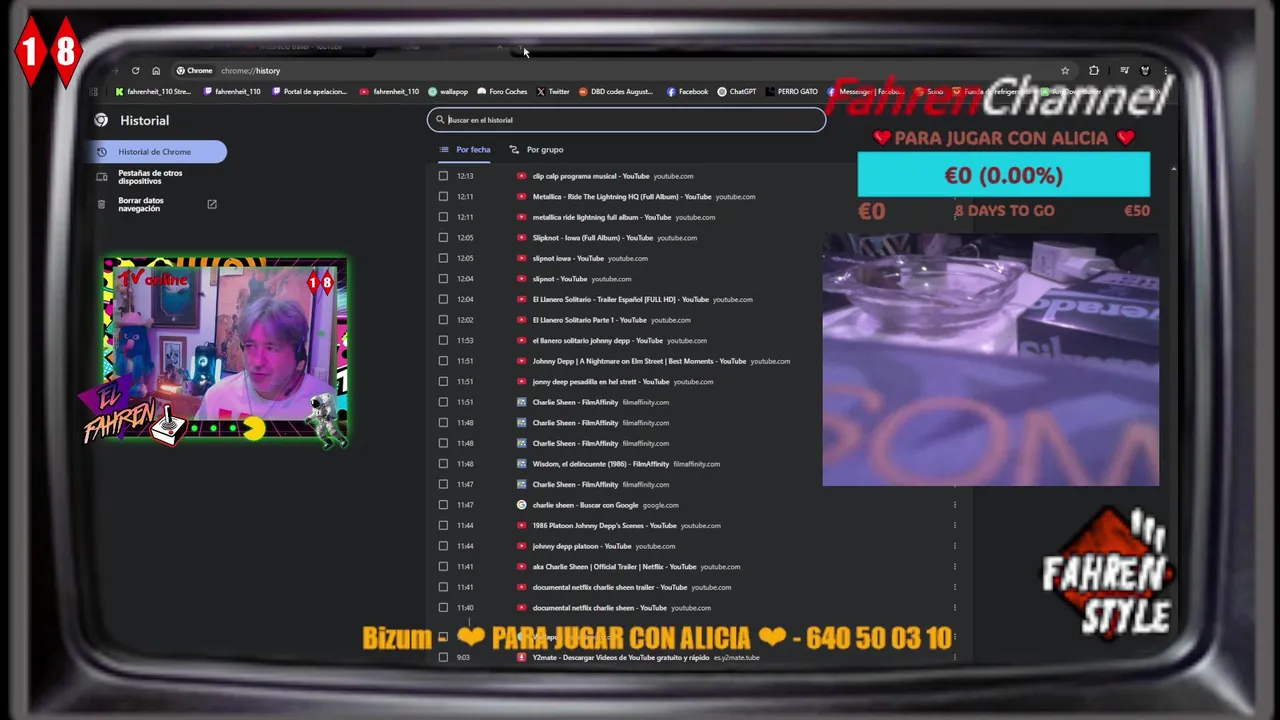
Task: Tick checkbox for Y2mate Descargar Videos entry
Action: pyautogui.click(x=443, y=658)
